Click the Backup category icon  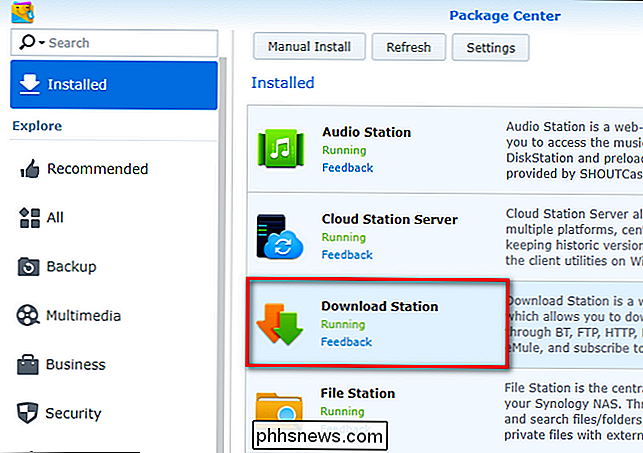click(29, 267)
